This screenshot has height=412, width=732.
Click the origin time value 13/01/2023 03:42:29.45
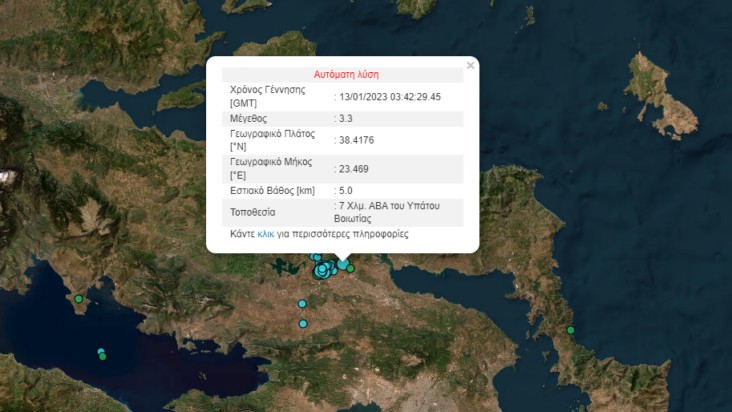pos(390,96)
